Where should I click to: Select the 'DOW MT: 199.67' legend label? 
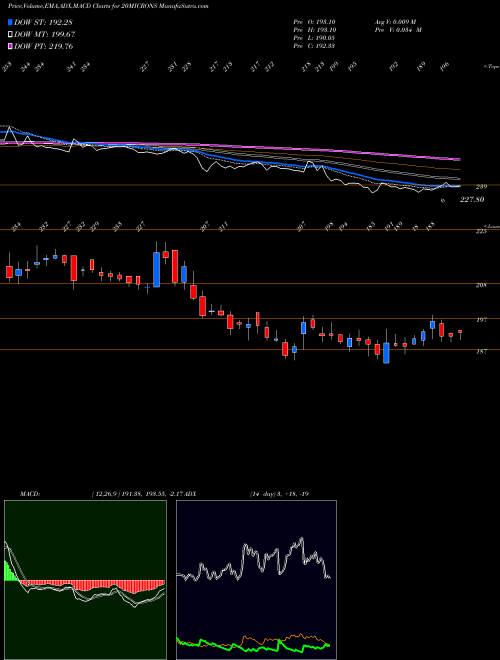[x=45, y=35]
